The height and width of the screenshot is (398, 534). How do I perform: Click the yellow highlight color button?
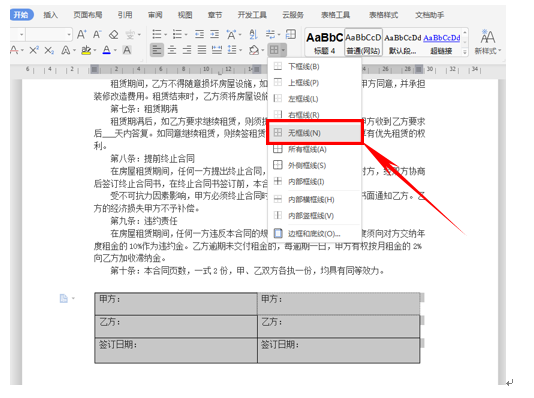(86, 51)
